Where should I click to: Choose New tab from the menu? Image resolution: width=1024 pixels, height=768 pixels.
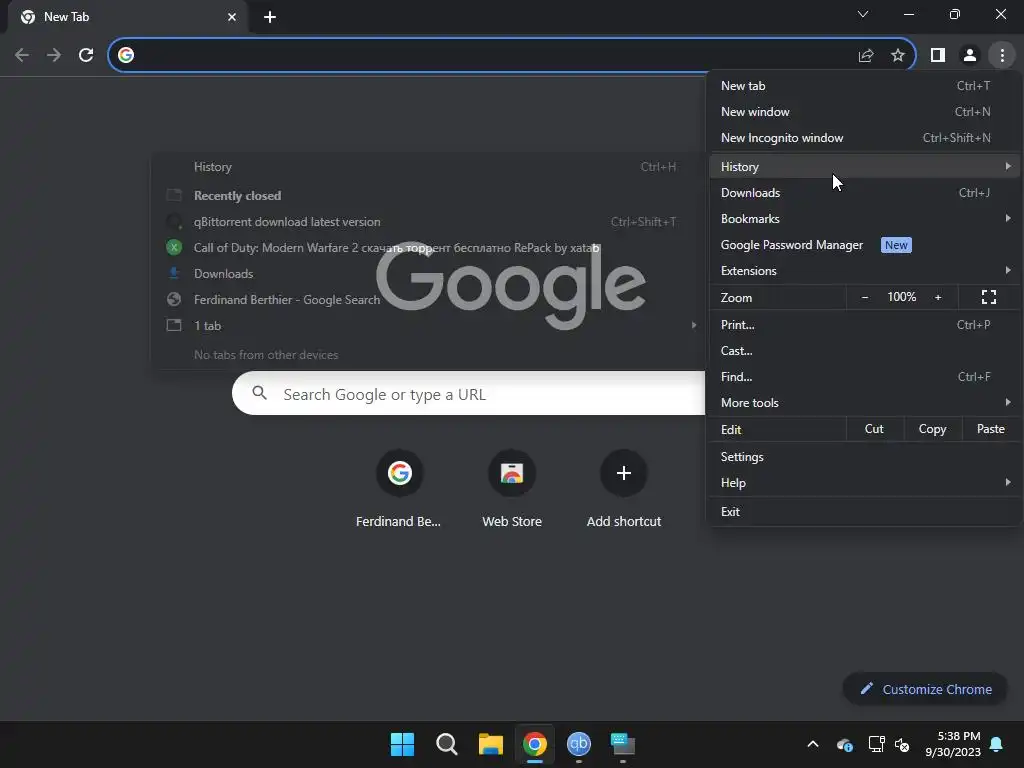click(864, 86)
